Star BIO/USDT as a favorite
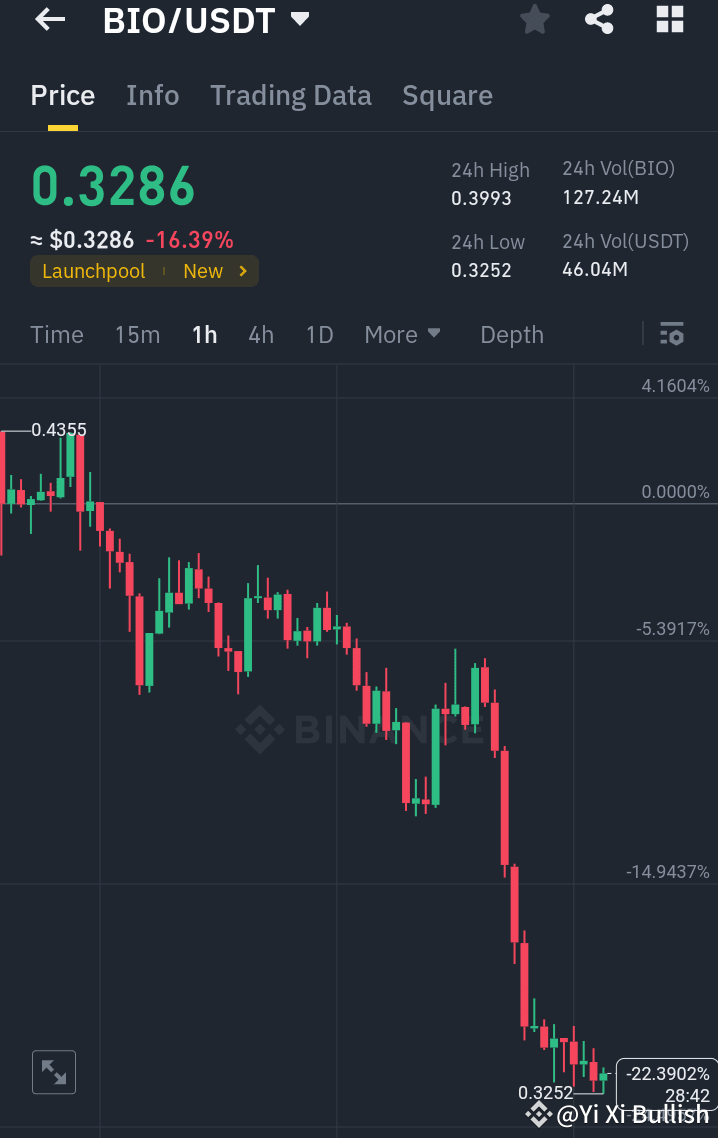718x1138 pixels. point(534,20)
